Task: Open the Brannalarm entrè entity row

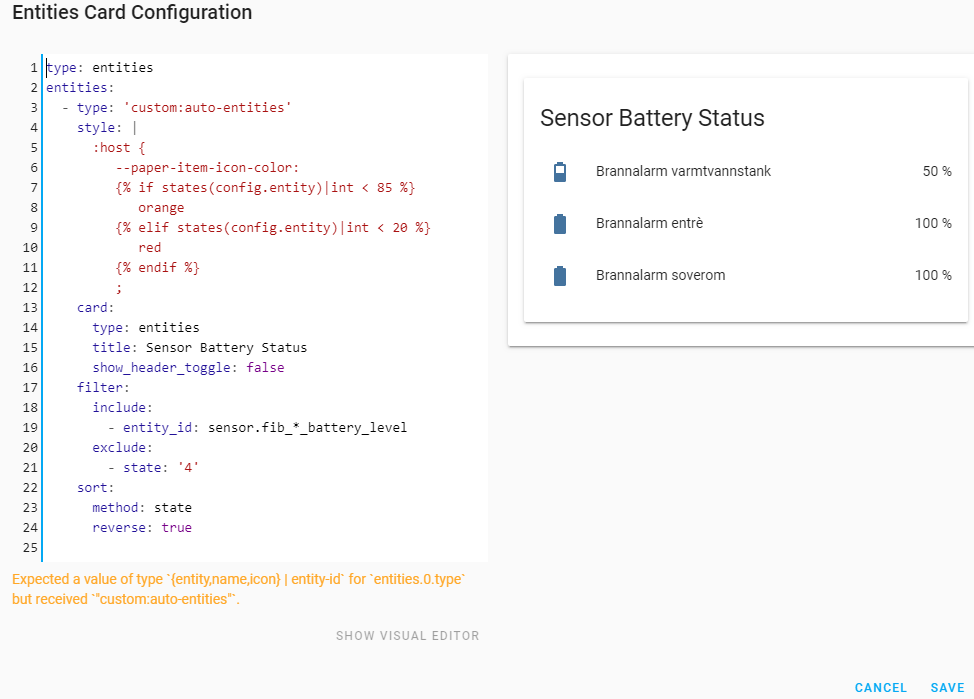Action: pyautogui.click(x=649, y=224)
